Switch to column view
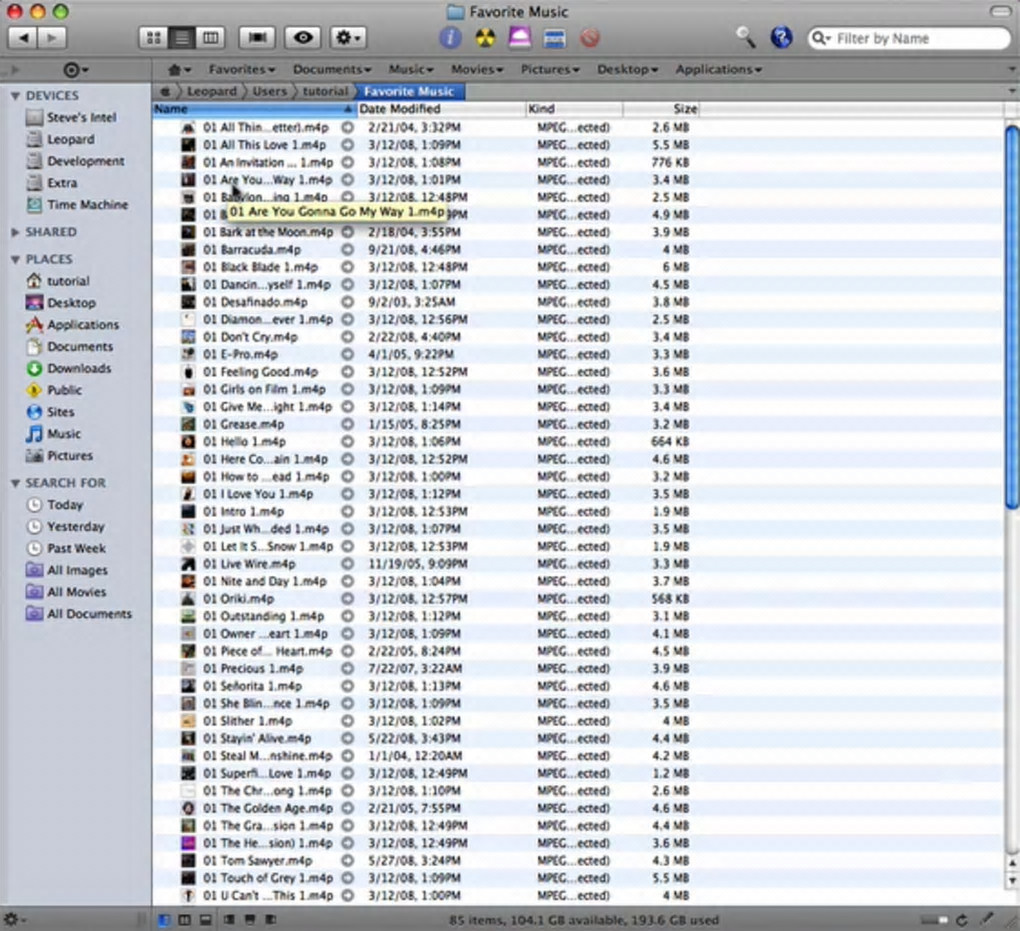 click(210, 38)
